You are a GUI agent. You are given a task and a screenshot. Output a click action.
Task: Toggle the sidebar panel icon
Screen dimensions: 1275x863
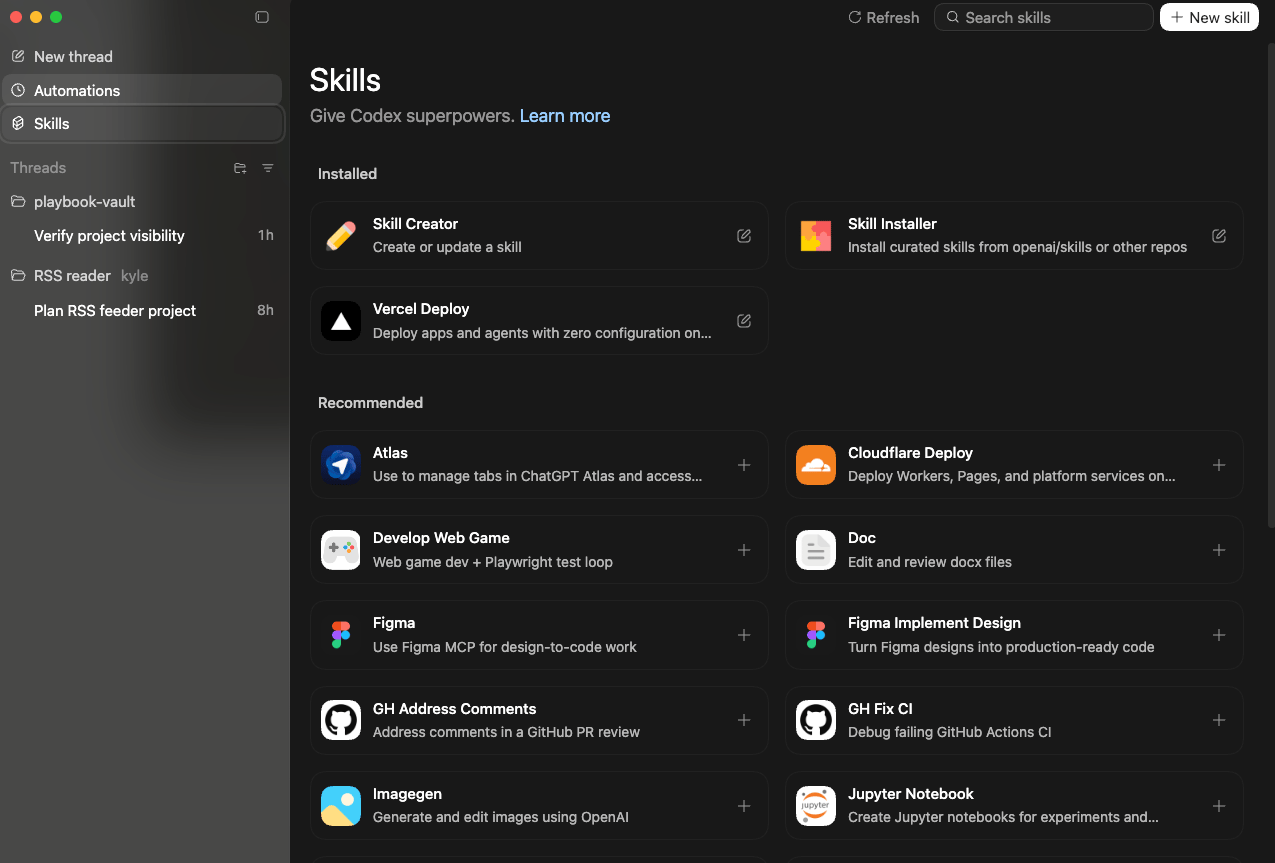click(x=262, y=17)
